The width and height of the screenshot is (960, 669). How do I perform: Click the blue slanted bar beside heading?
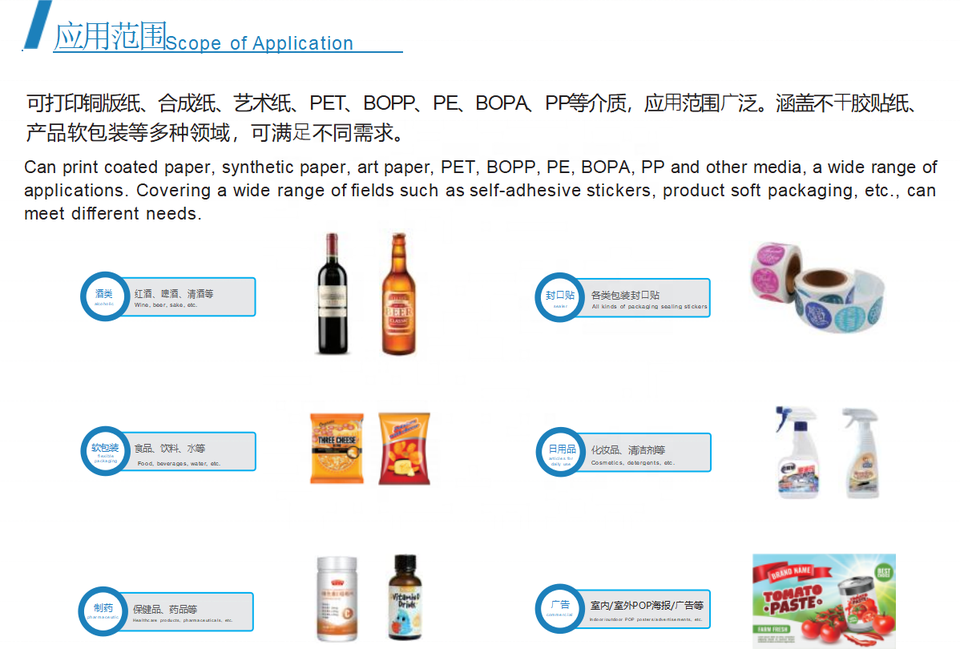[x=37, y=24]
